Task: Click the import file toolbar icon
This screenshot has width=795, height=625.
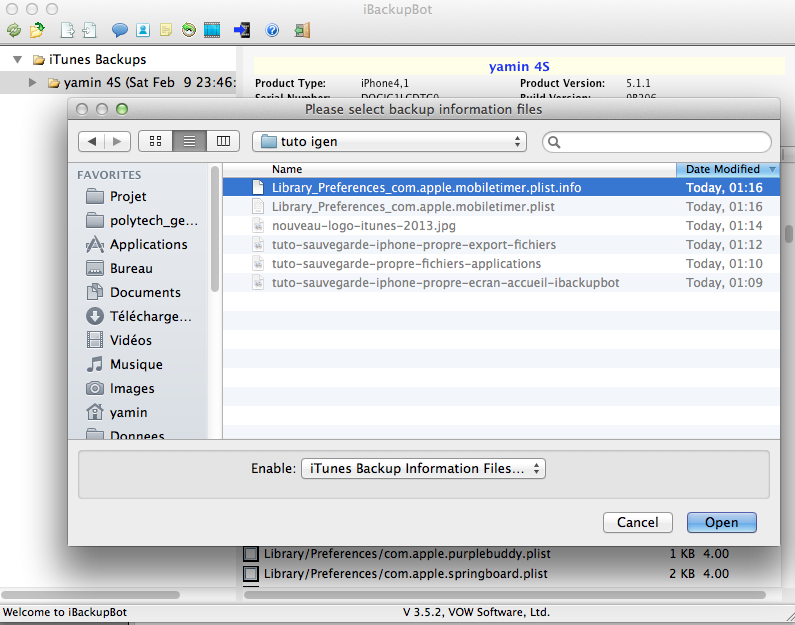Action: [x=90, y=30]
